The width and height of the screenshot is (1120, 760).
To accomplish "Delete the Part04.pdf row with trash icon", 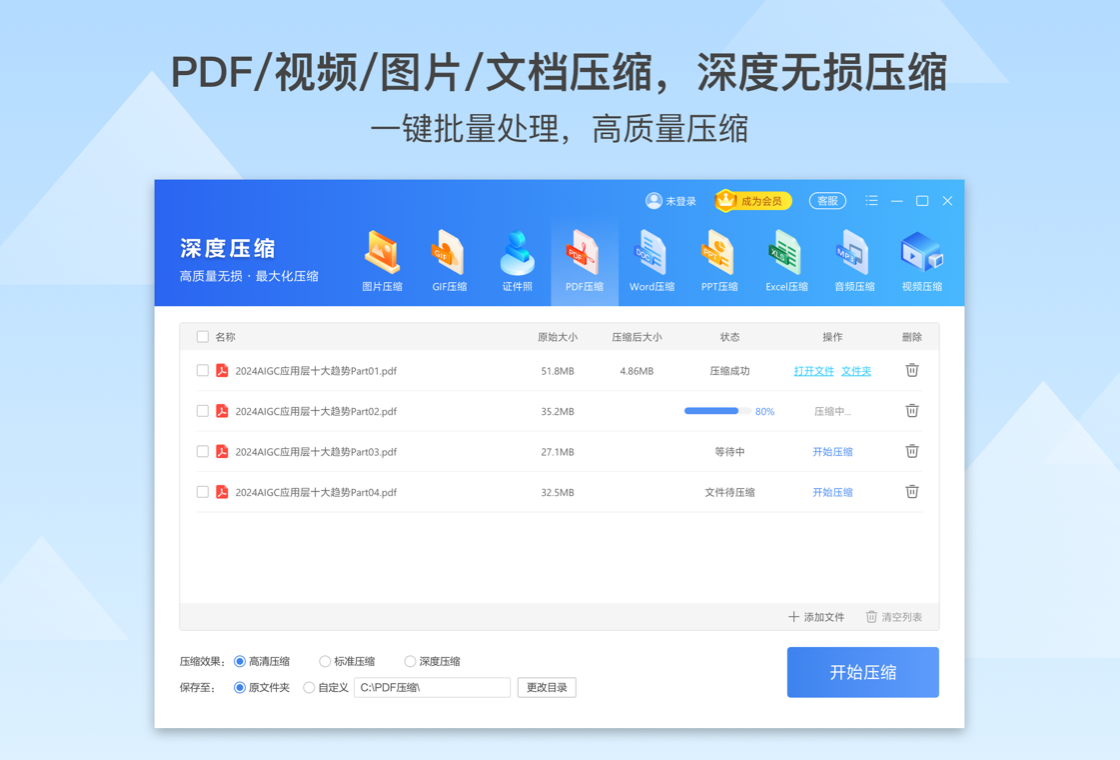I will [x=912, y=491].
